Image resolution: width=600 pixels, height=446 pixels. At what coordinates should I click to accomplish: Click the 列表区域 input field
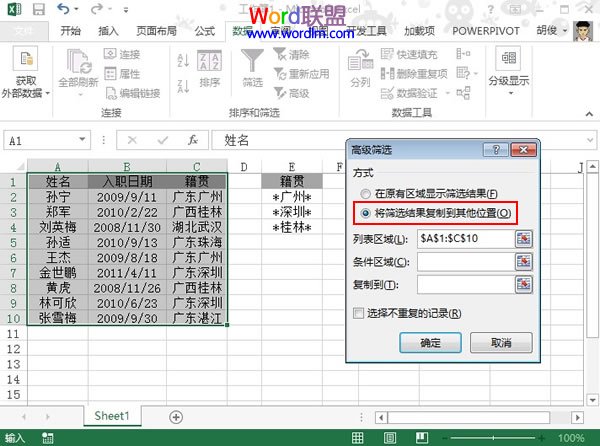pos(466,239)
